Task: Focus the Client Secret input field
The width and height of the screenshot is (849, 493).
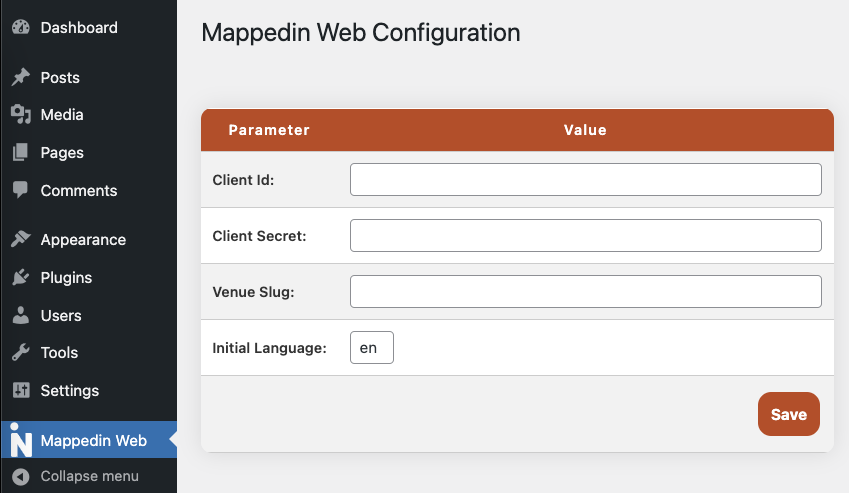Action: pyautogui.click(x=586, y=235)
